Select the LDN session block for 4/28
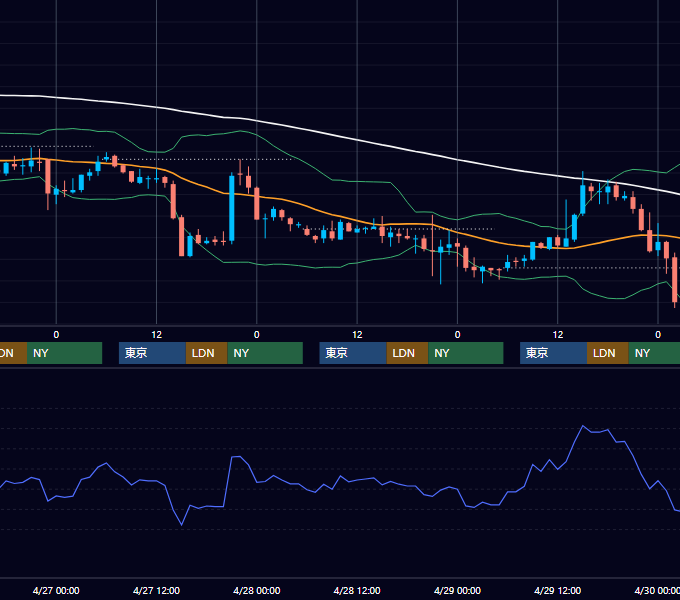 407,353
